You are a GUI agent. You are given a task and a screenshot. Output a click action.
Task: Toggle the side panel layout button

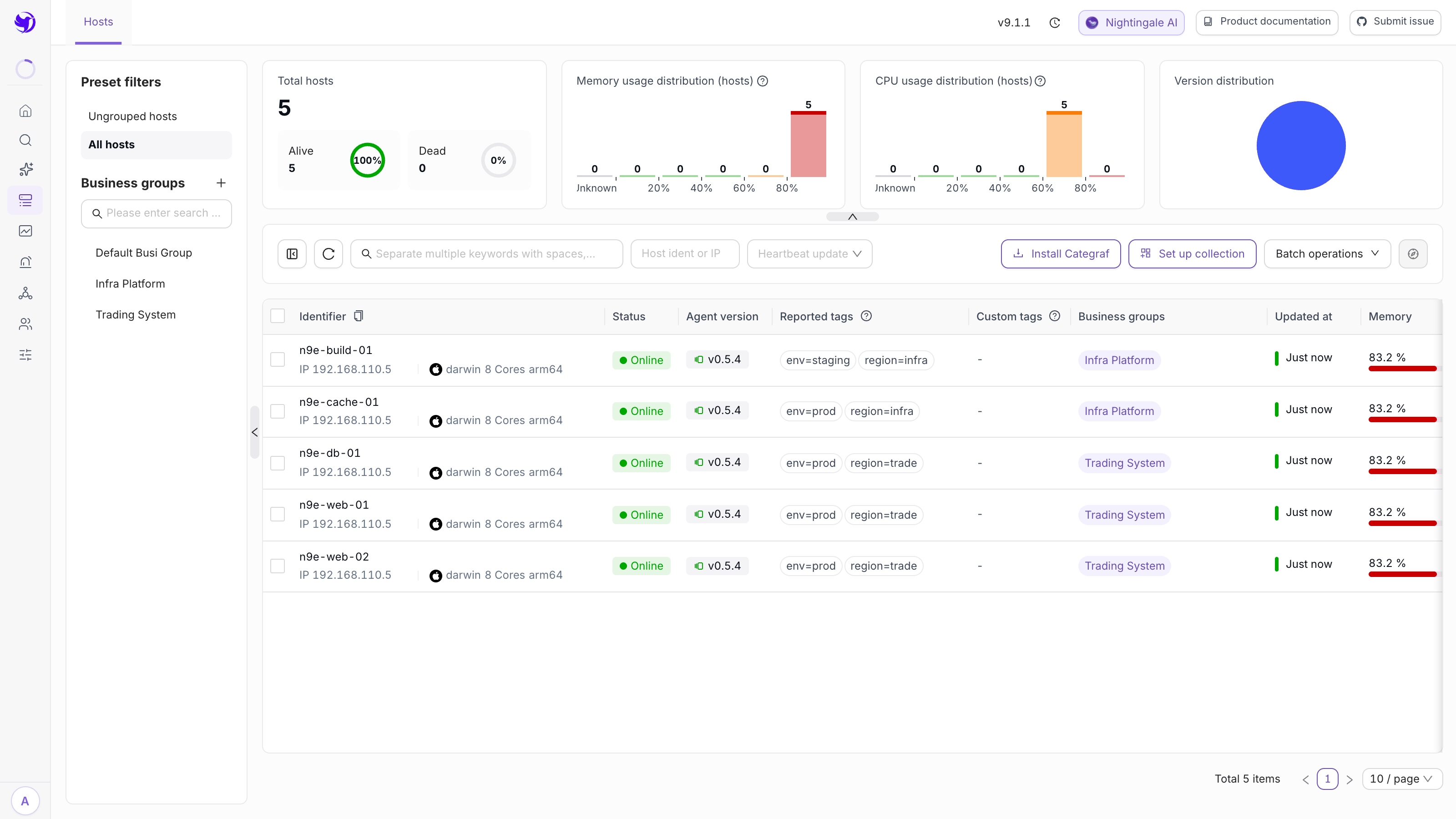pyautogui.click(x=292, y=254)
